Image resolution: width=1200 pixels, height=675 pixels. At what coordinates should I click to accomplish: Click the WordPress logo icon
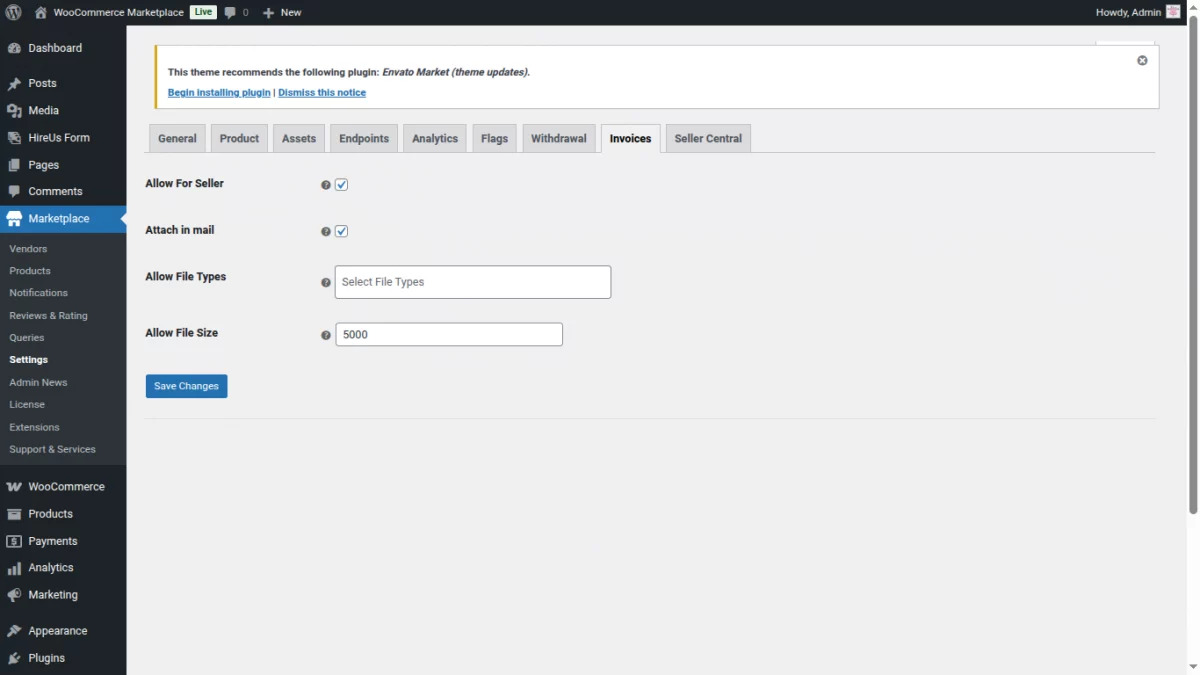[14, 12]
